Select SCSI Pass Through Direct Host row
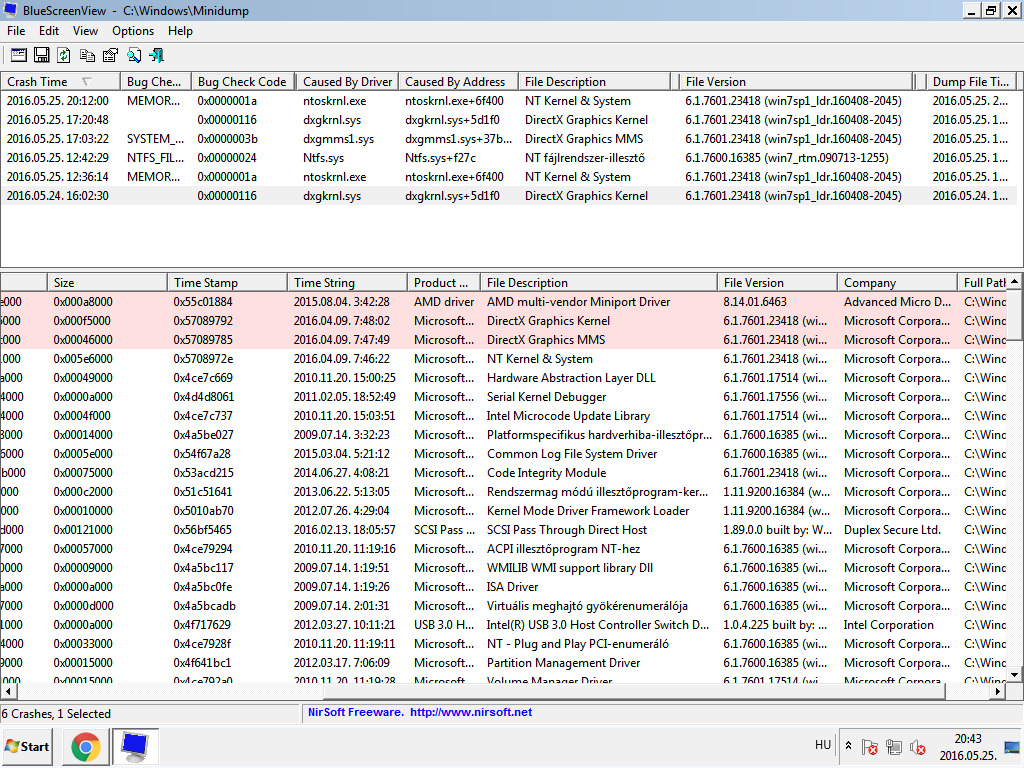The width and height of the screenshot is (1024, 768). tap(504, 530)
